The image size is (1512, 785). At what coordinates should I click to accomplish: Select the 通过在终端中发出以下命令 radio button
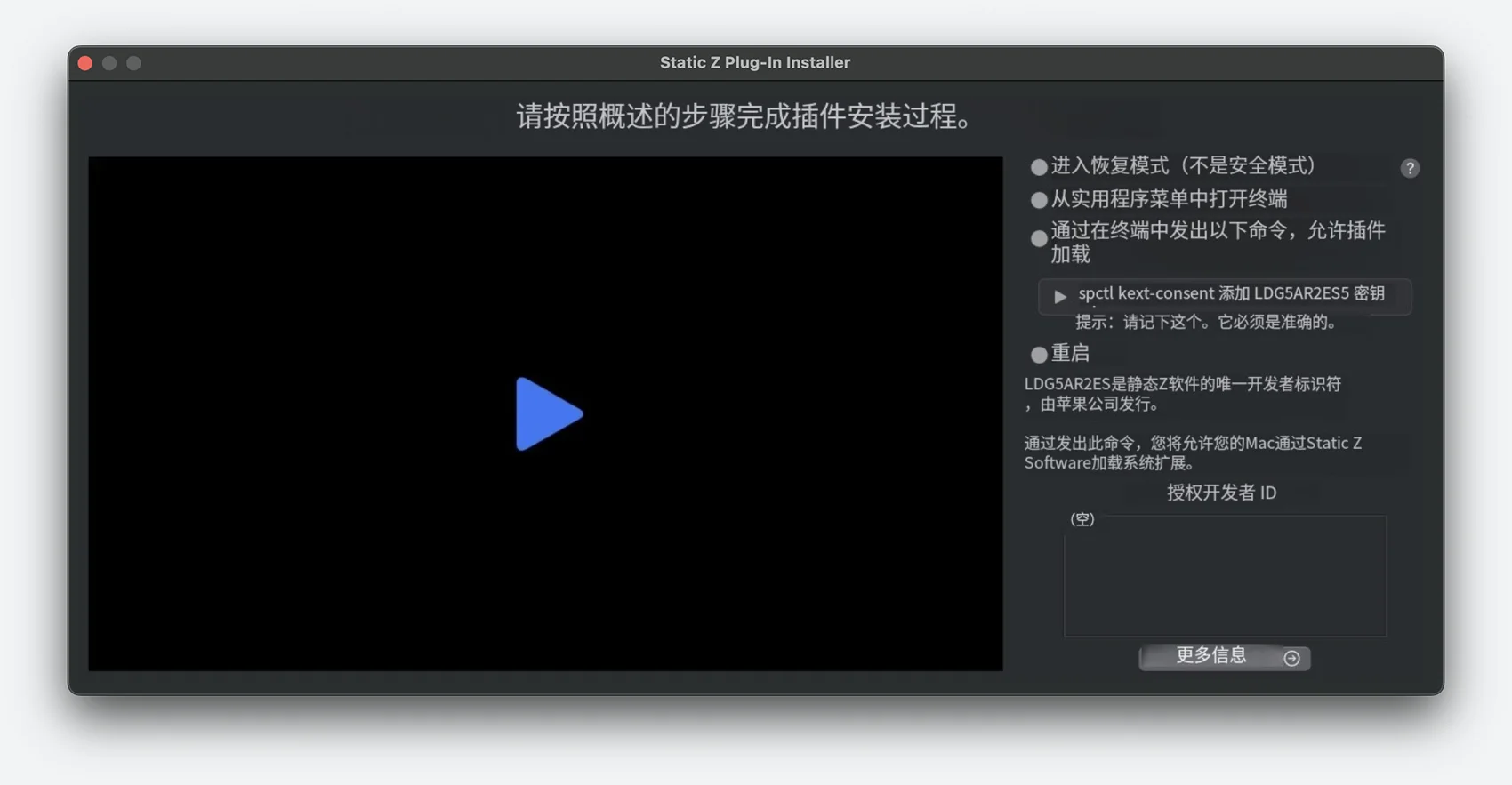point(1038,238)
